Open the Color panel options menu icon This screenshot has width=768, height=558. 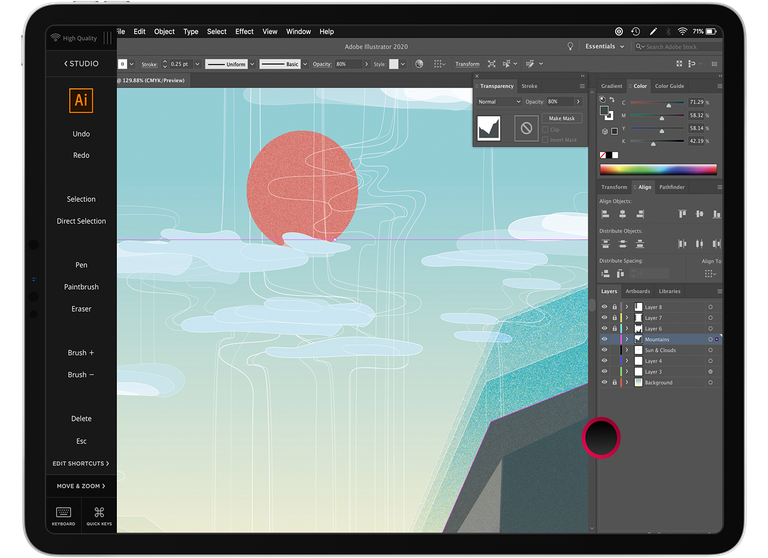pyautogui.click(x=719, y=86)
